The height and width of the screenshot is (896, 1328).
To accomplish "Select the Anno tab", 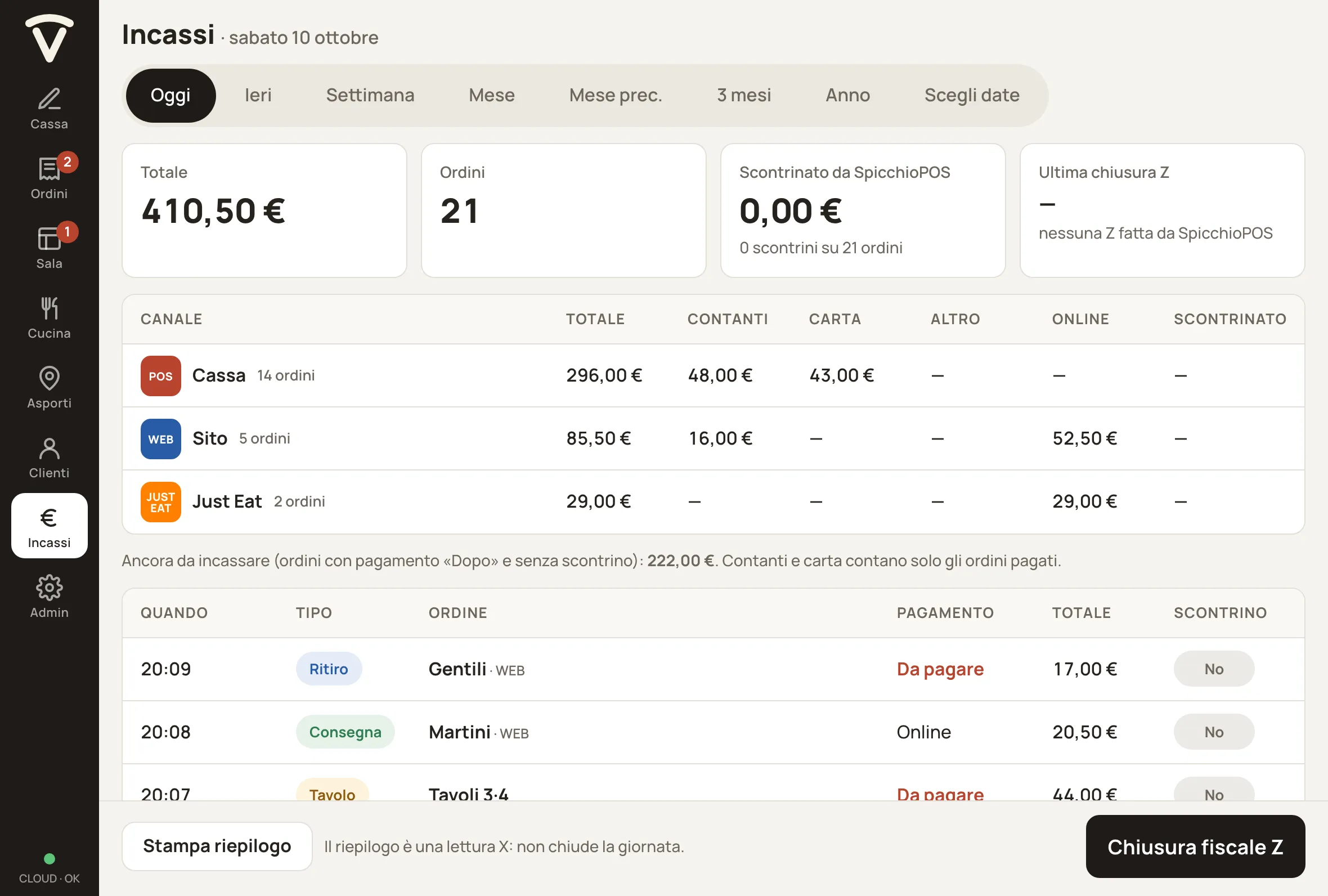I will [x=847, y=96].
